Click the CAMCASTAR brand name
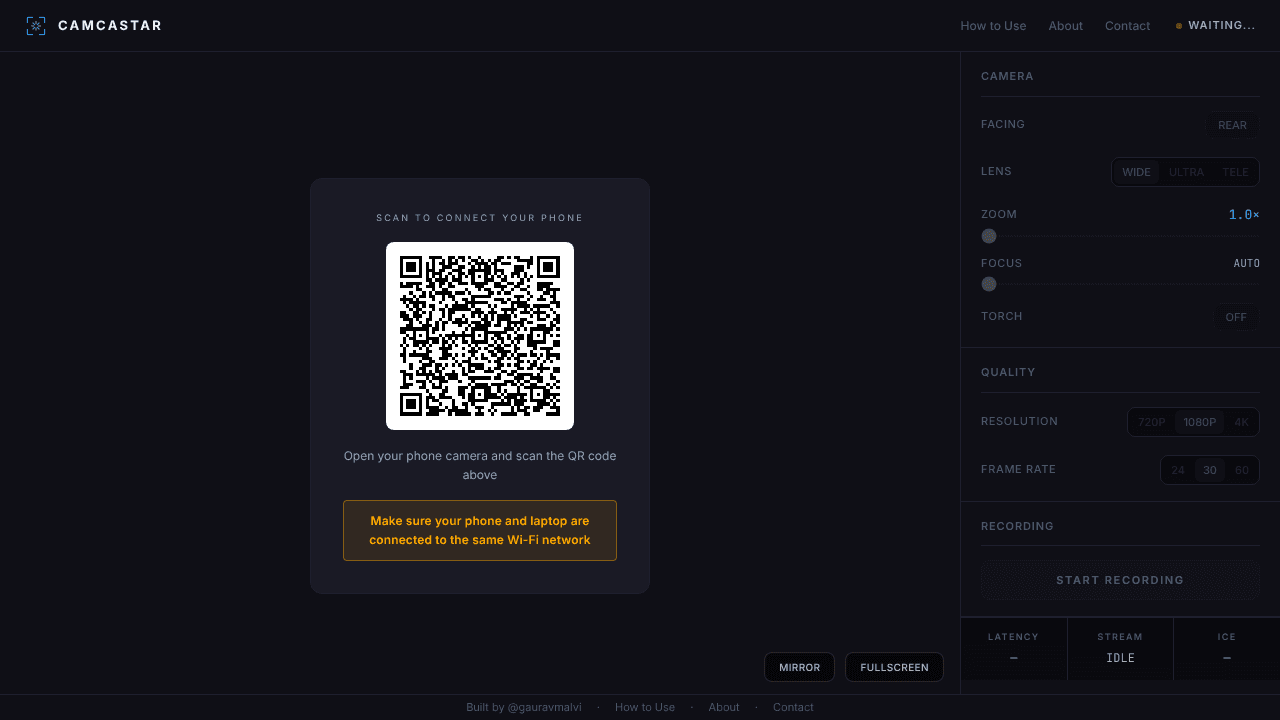Image resolution: width=1280 pixels, height=720 pixels. coord(110,26)
